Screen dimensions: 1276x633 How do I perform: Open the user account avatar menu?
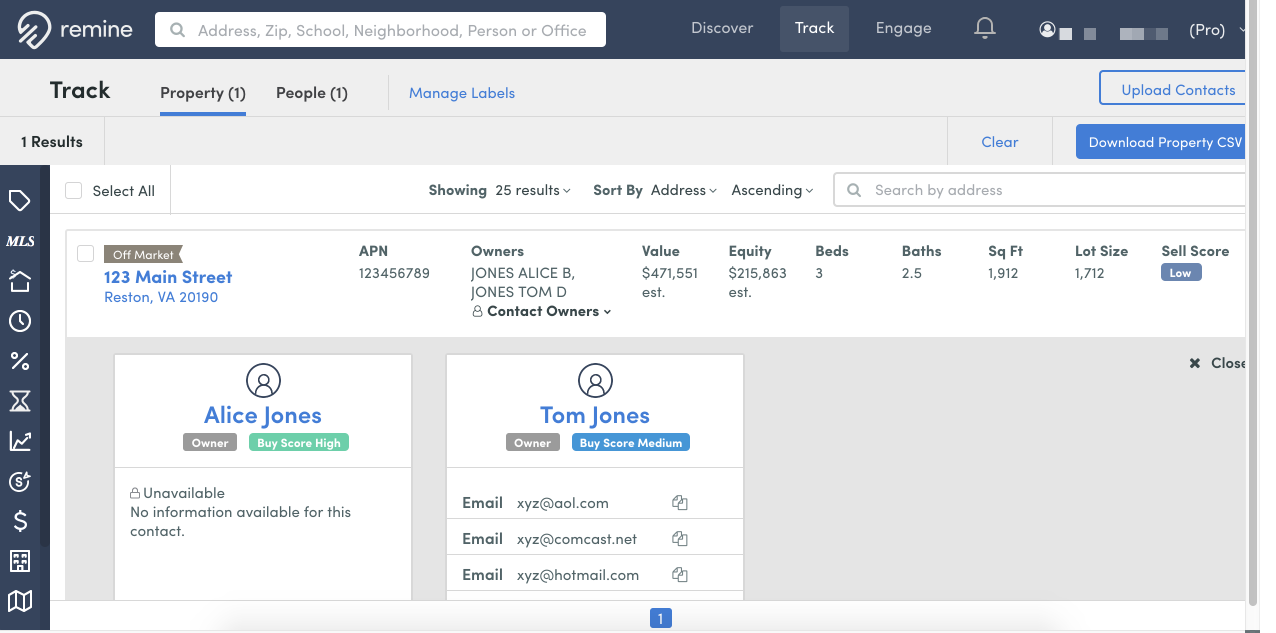point(1047,30)
